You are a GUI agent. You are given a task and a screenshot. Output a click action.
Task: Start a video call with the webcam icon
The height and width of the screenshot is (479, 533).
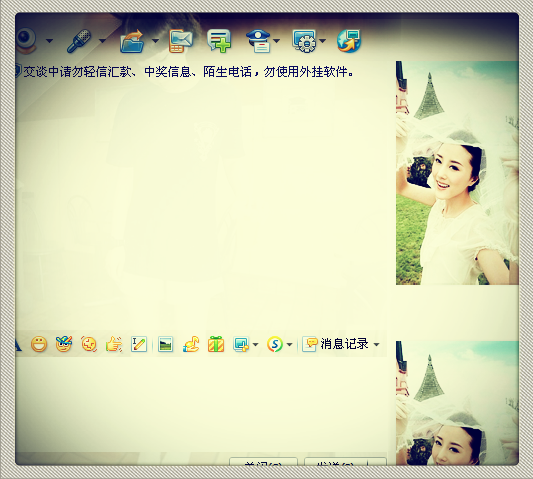[x=26, y=40]
